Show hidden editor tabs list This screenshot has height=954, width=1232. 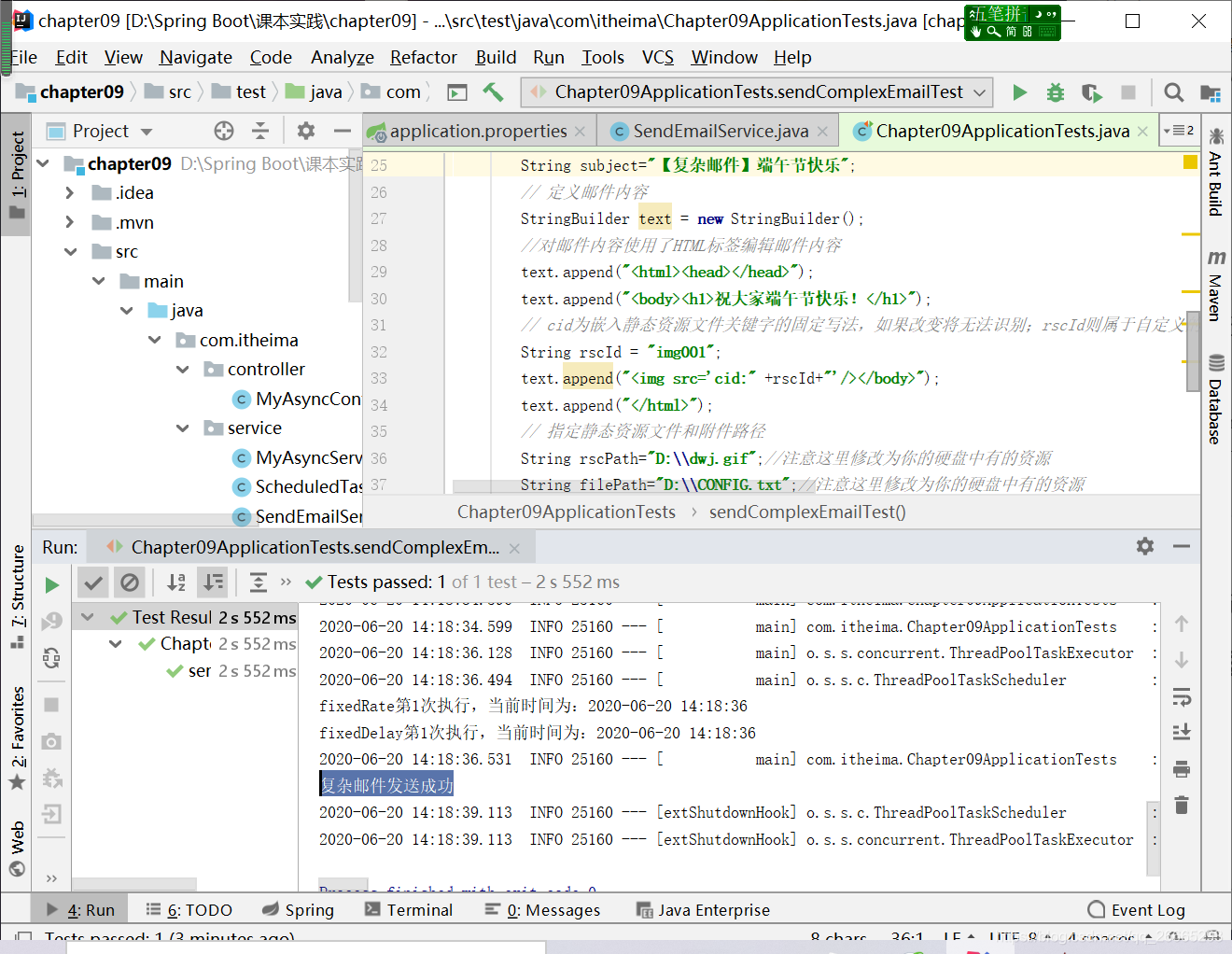[x=1179, y=131]
